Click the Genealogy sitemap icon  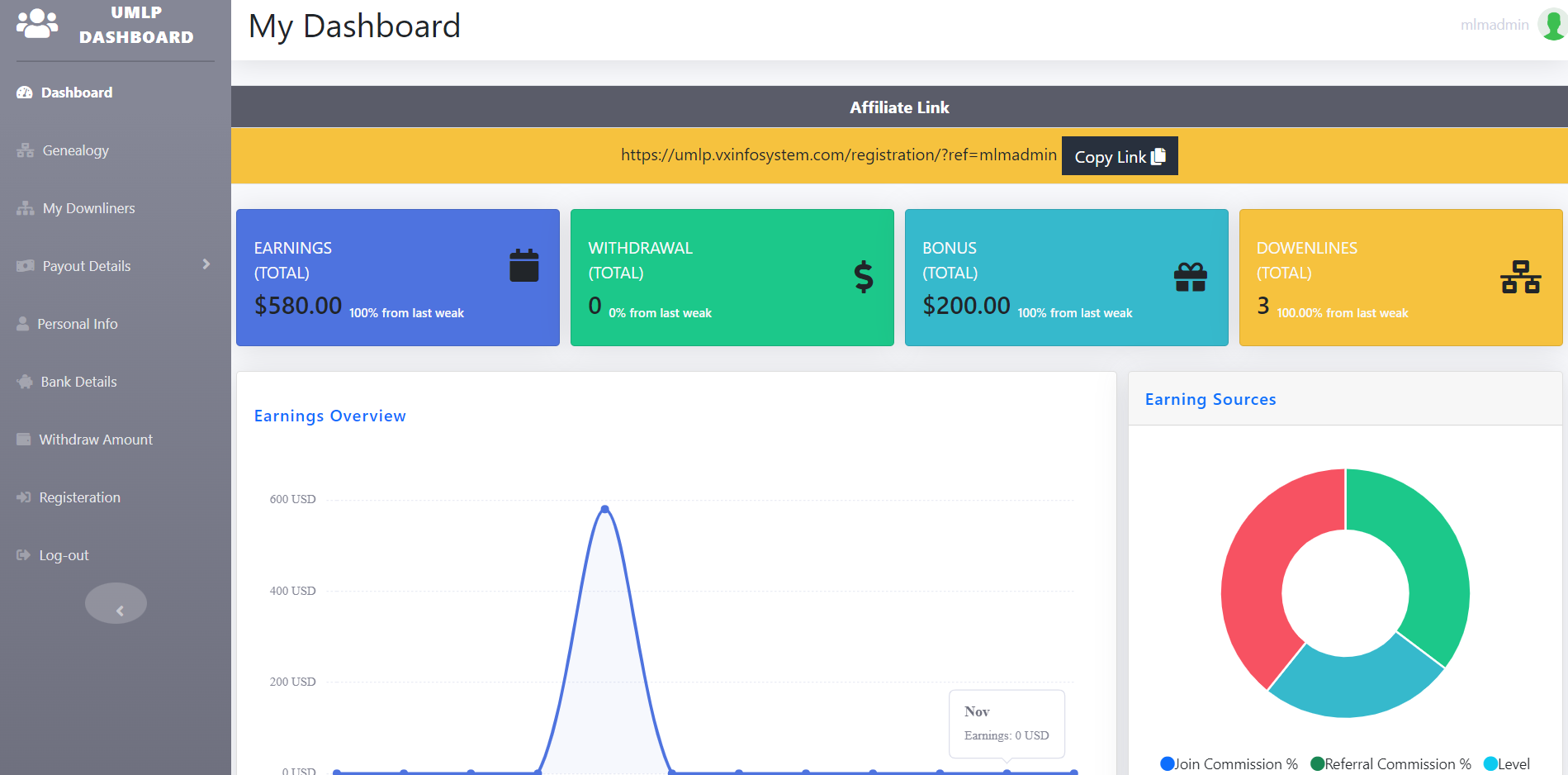(26, 150)
